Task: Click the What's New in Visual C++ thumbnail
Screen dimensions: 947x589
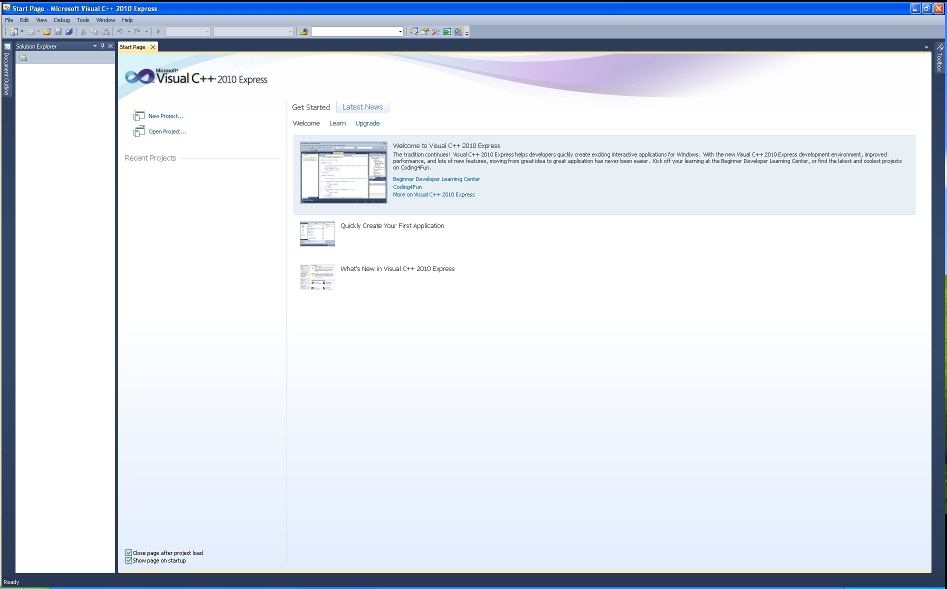Action: (317, 277)
